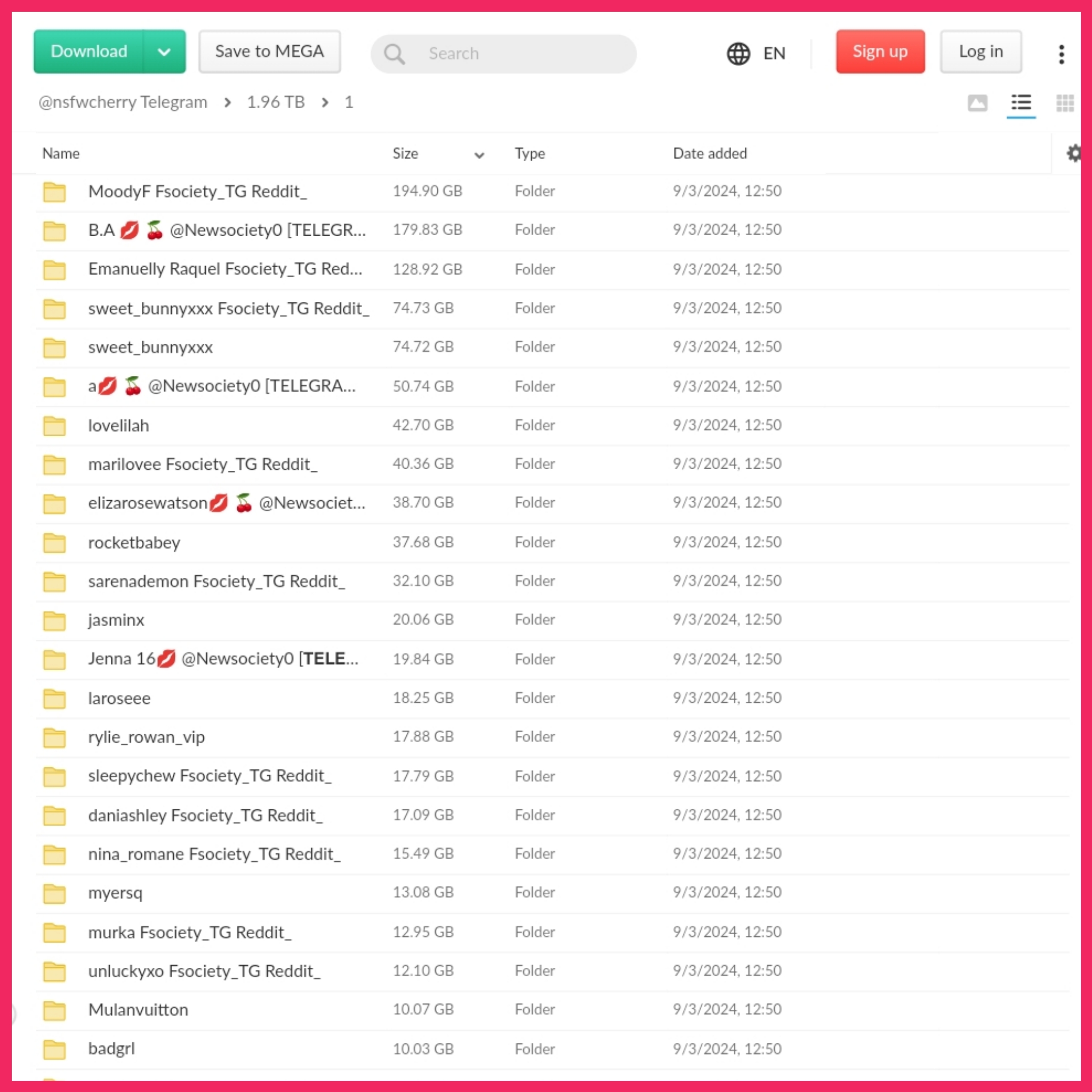Click folder icon of Mulanvuitton row
Viewport: 1092px width, 1092px height.
pyautogui.click(x=54, y=1010)
